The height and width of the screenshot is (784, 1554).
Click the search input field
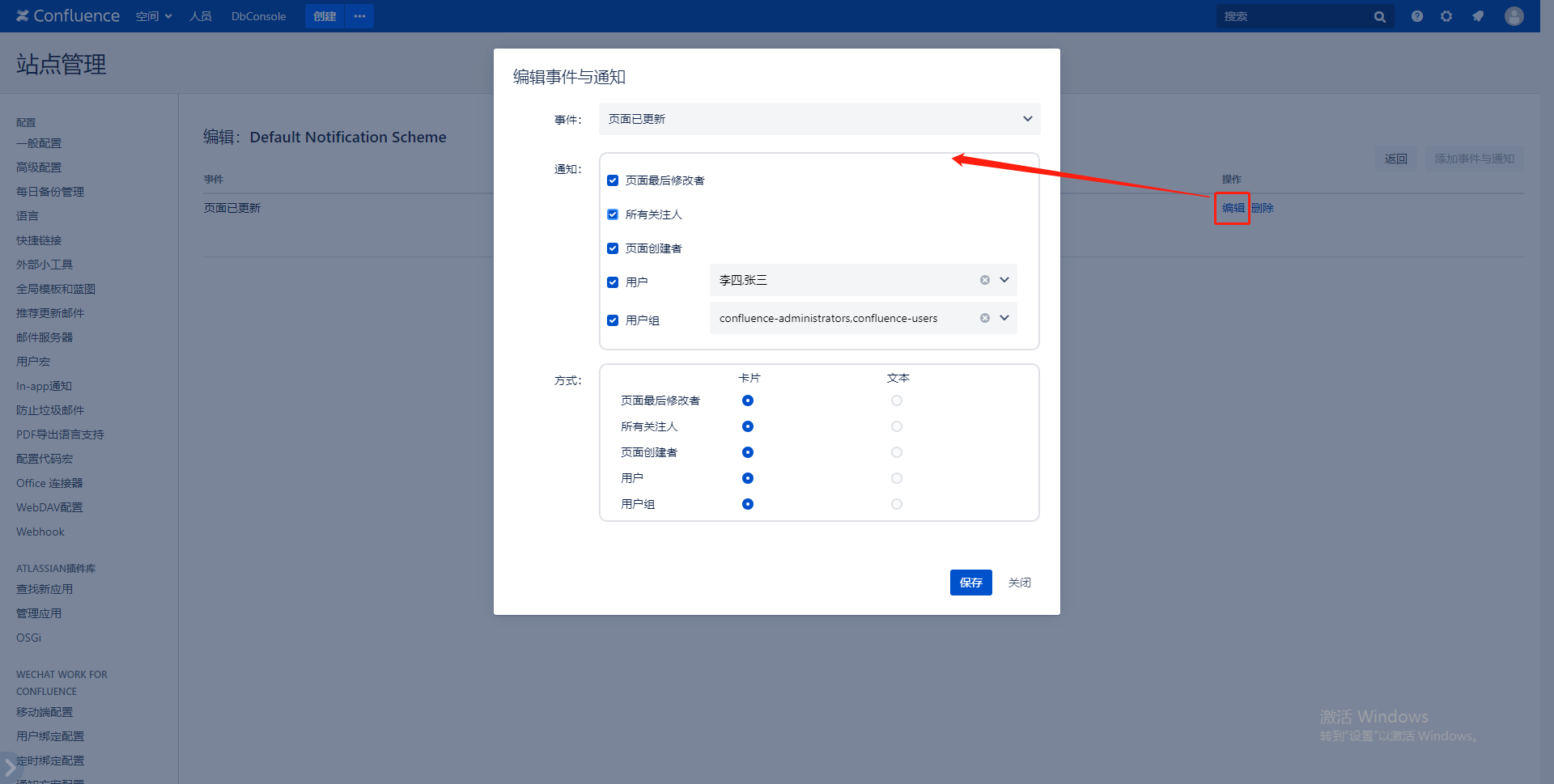[x=1291, y=16]
